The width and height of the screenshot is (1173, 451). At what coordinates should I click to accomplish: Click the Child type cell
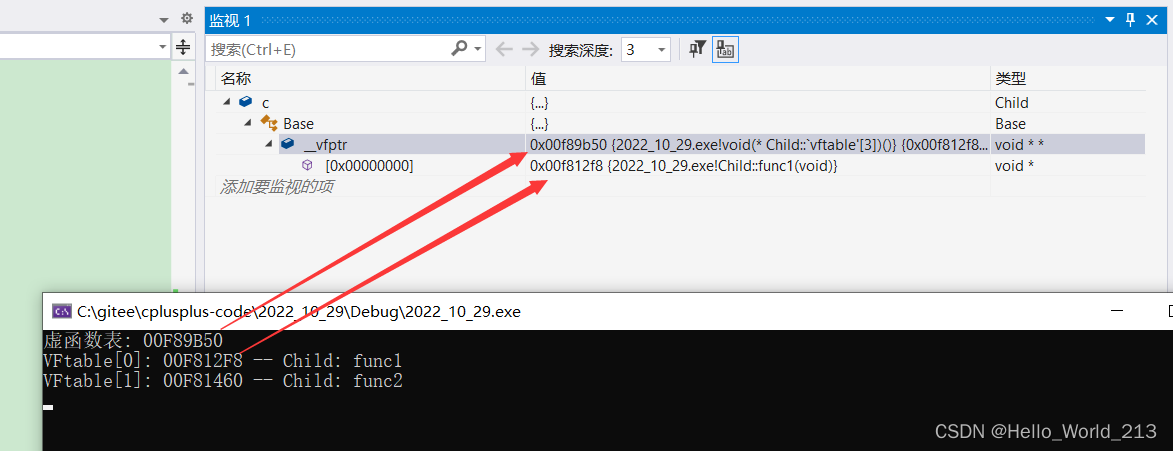pyautogui.click(x=1011, y=102)
